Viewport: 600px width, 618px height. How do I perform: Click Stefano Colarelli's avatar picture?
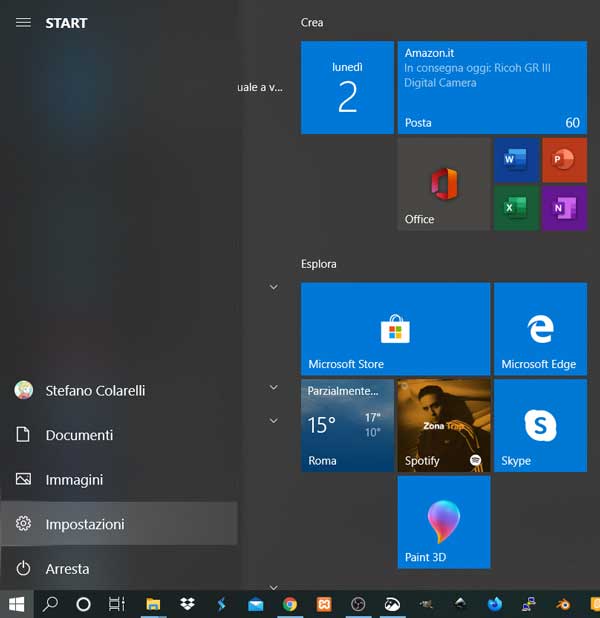(24, 390)
